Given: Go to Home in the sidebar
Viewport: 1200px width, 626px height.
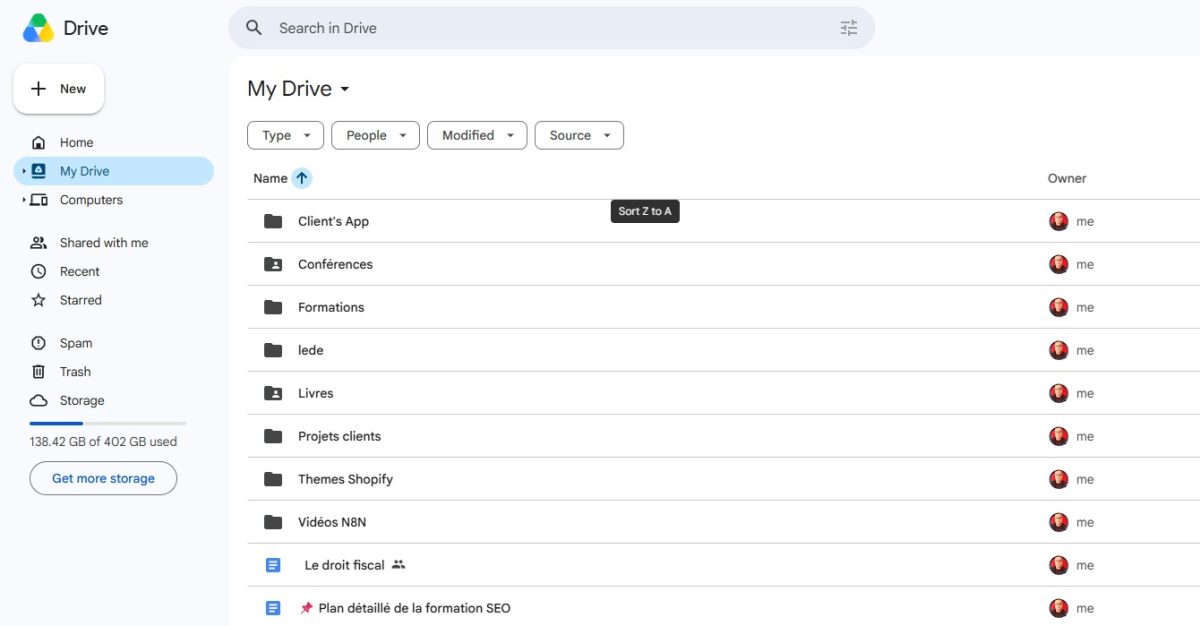Looking at the screenshot, I should (x=76, y=142).
